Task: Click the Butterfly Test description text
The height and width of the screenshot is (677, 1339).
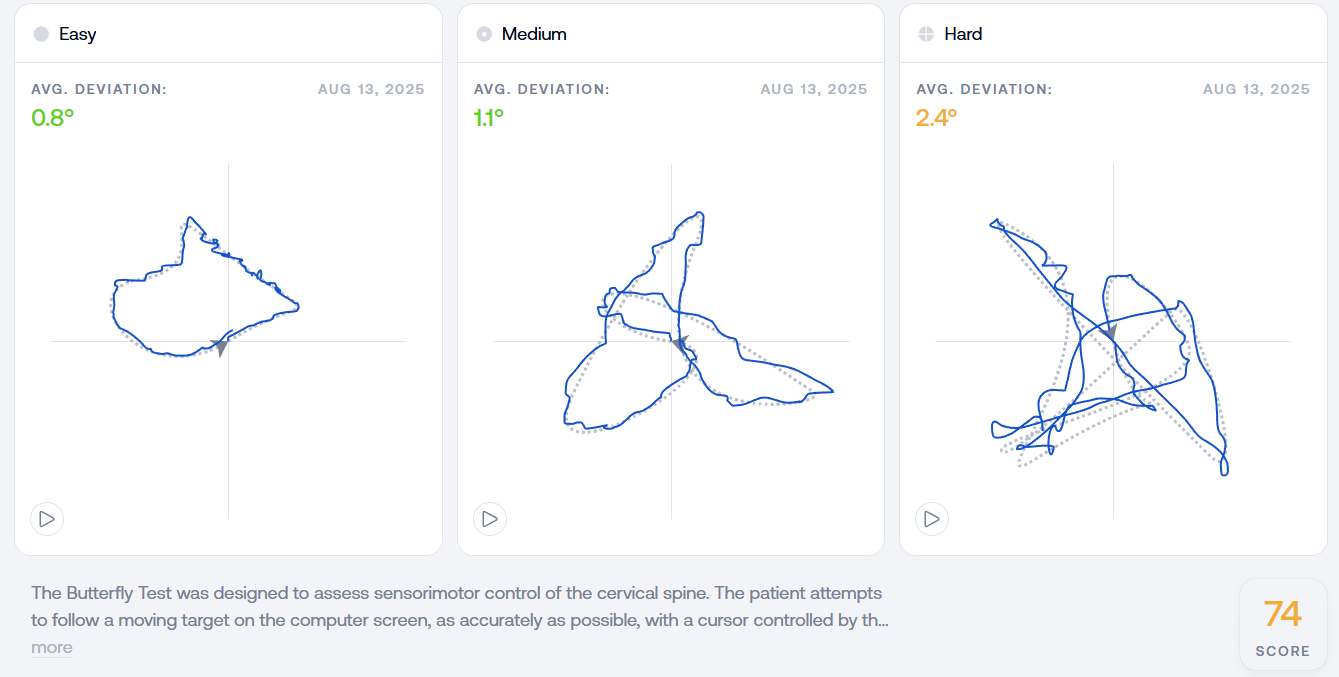Action: tap(460, 607)
